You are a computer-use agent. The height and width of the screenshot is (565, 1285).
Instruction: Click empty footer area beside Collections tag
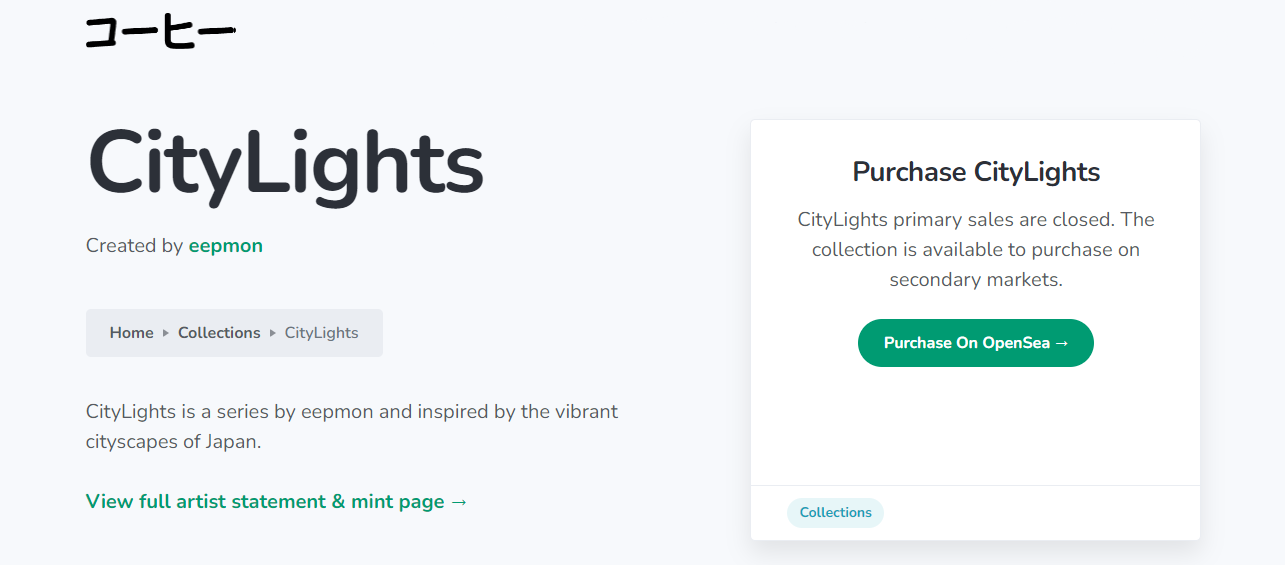[1040, 513]
